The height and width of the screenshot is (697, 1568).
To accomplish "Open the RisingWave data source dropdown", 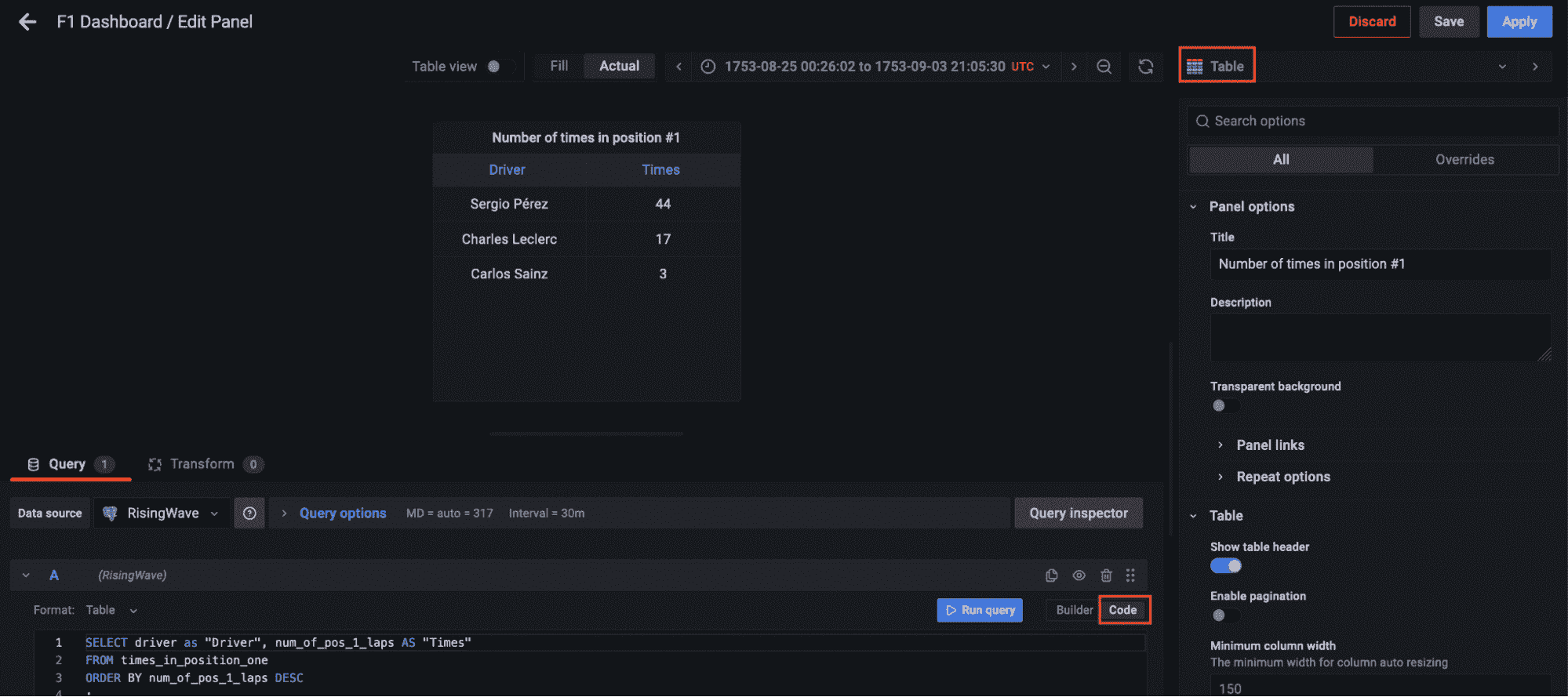I will [x=162, y=514].
